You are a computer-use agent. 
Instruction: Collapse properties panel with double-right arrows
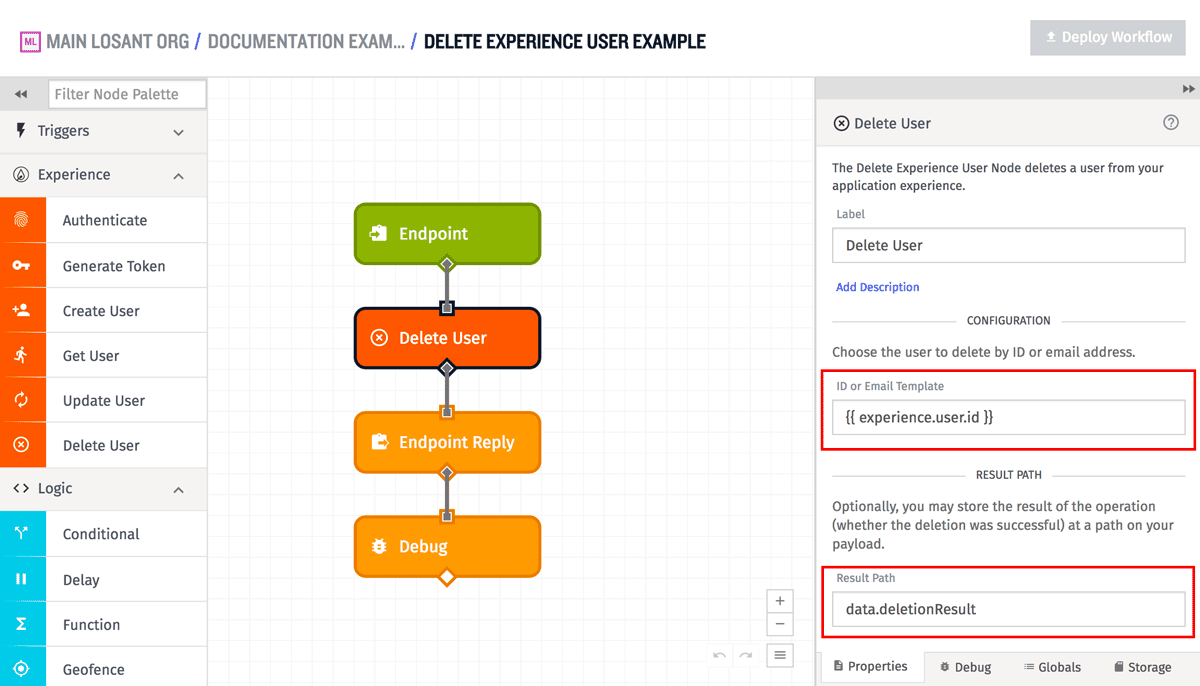[x=1188, y=89]
